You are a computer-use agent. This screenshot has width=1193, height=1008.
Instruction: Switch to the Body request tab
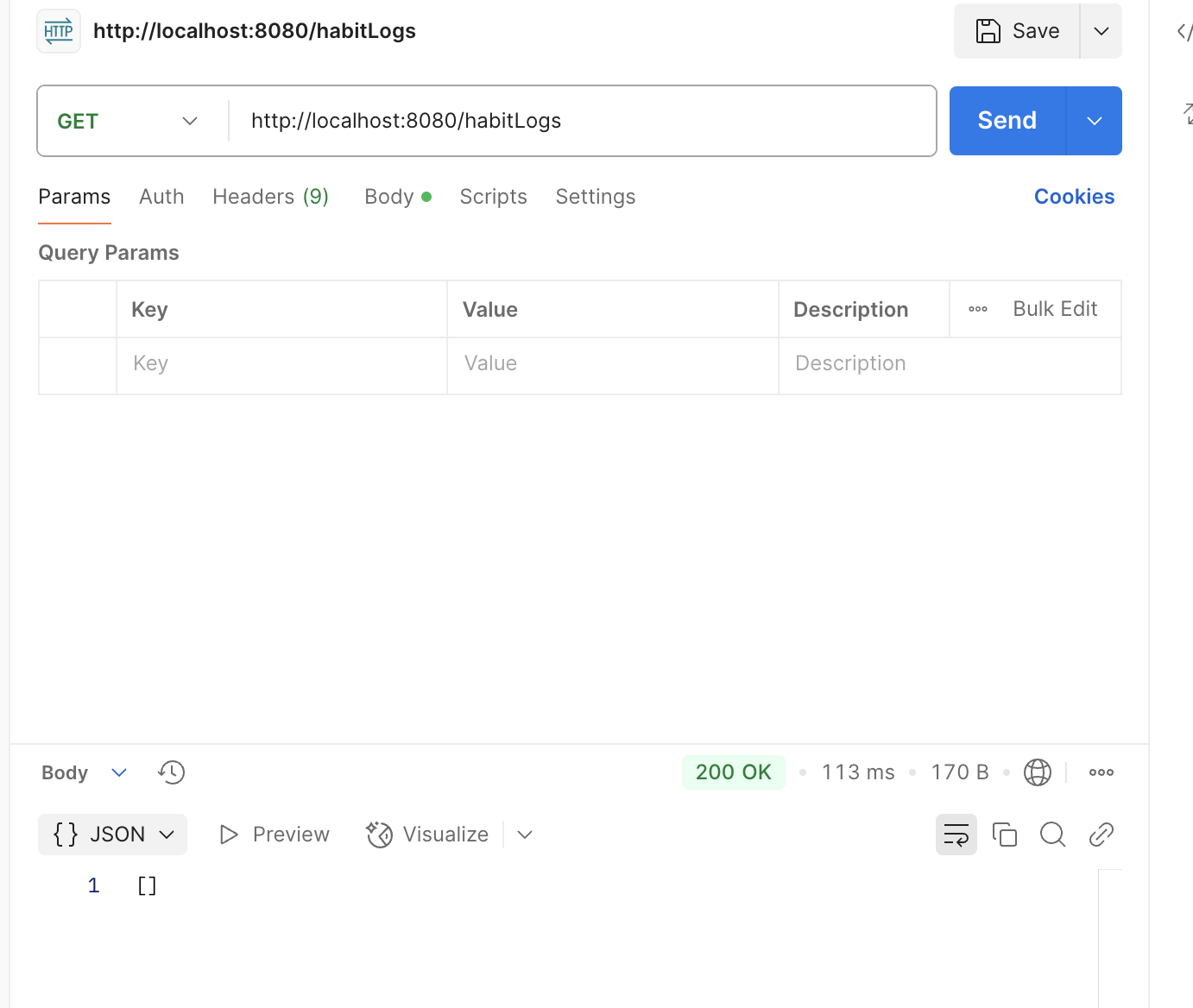pos(398,197)
